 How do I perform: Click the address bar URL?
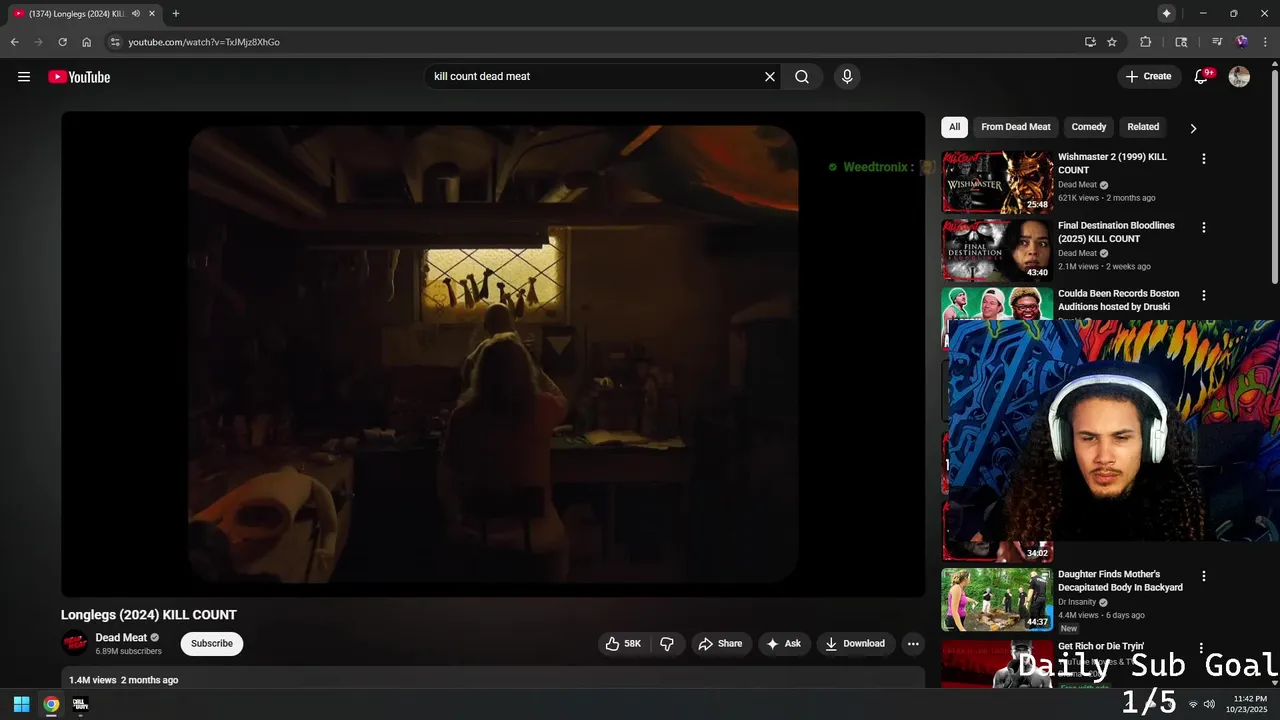(x=204, y=42)
